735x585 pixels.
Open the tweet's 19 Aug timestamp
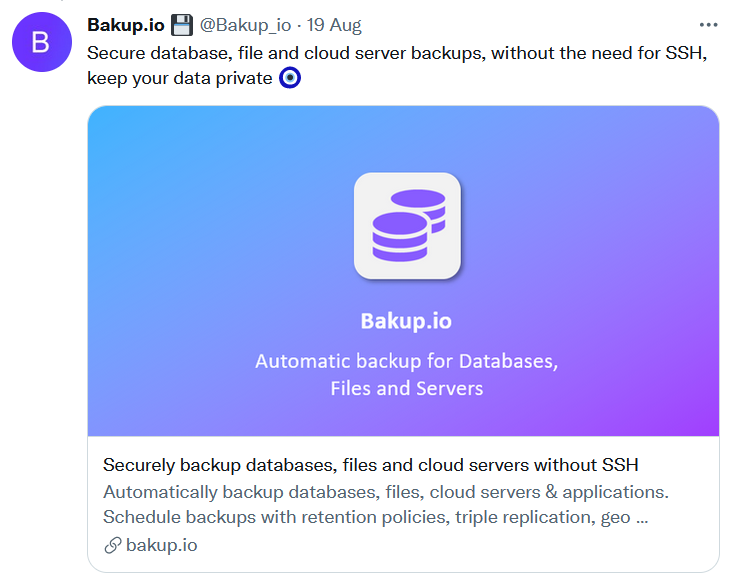point(334,25)
